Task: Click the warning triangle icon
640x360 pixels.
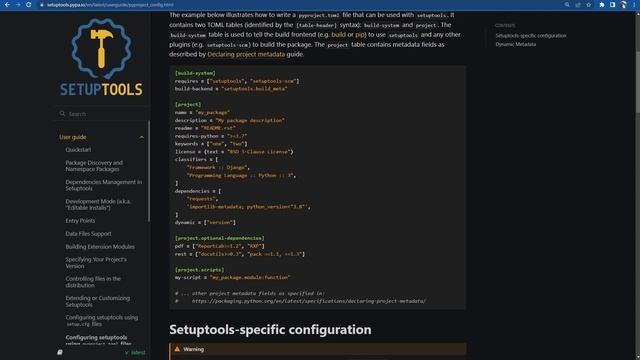Action: pyautogui.click(x=177, y=349)
